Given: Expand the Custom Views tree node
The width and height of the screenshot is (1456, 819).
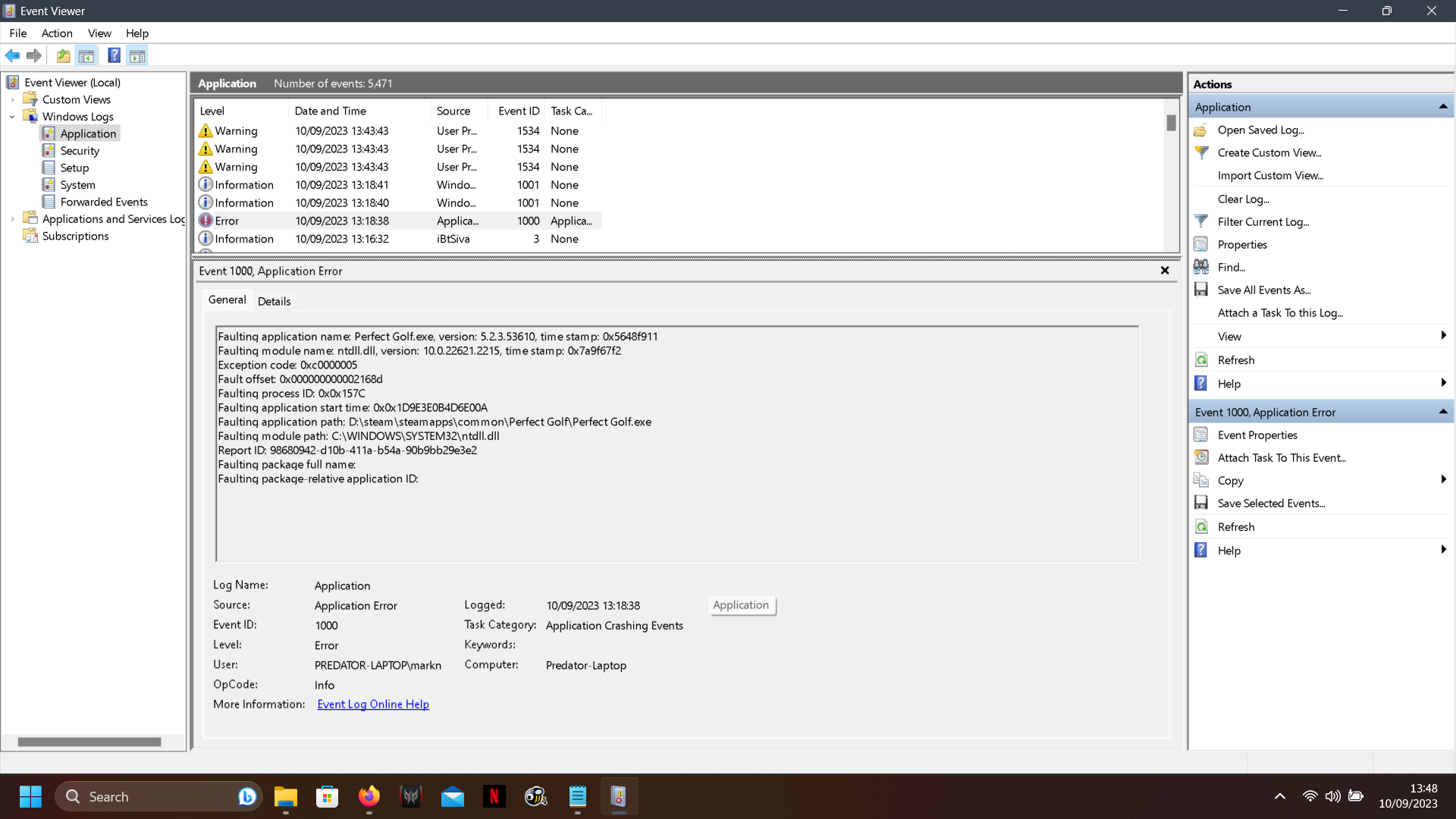Looking at the screenshot, I should coord(12,100).
